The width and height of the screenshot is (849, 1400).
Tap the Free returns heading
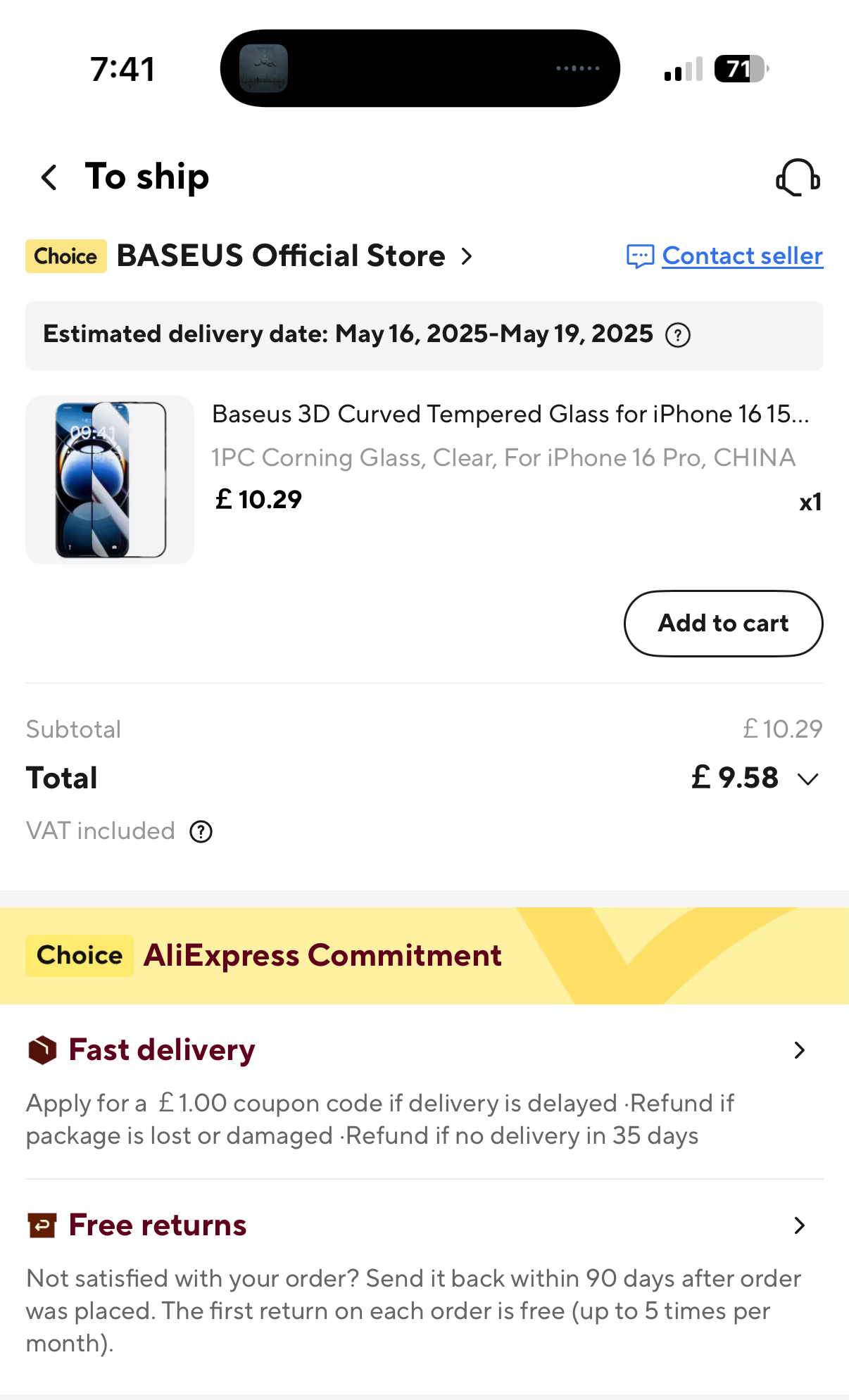[157, 1225]
